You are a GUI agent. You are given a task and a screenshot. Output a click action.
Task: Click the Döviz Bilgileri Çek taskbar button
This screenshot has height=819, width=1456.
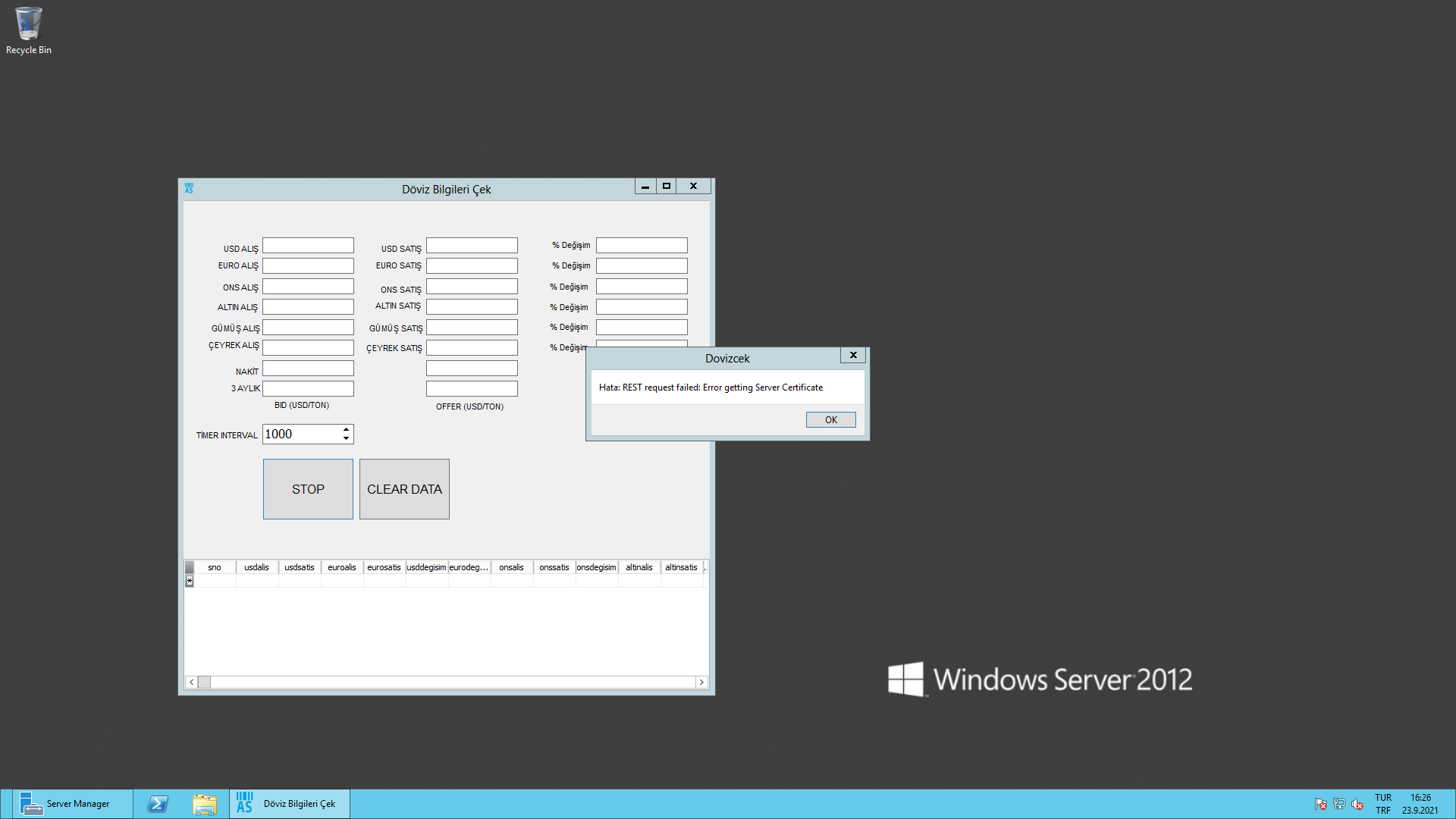tap(290, 804)
